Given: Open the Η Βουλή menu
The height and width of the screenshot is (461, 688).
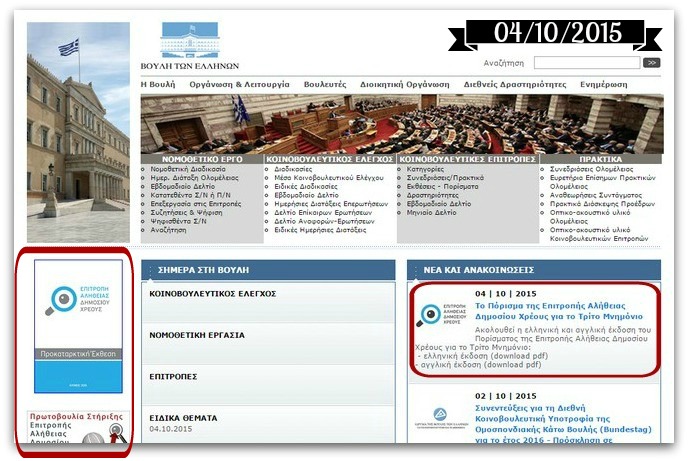Looking at the screenshot, I should (158, 85).
